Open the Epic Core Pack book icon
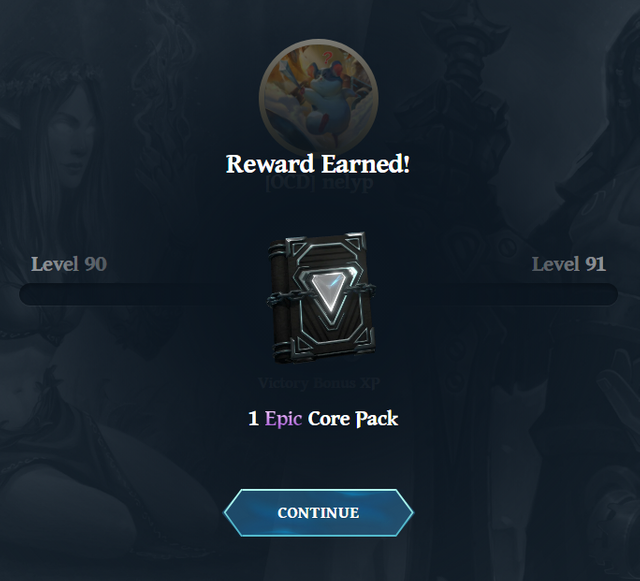This screenshot has width=640, height=581. click(321, 298)
